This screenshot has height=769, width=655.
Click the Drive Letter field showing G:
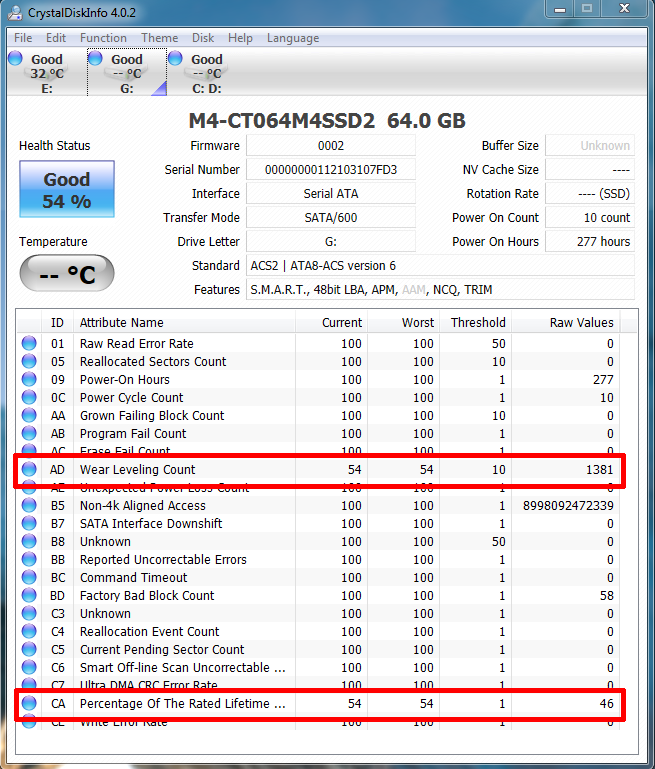[x=331, y=242]
